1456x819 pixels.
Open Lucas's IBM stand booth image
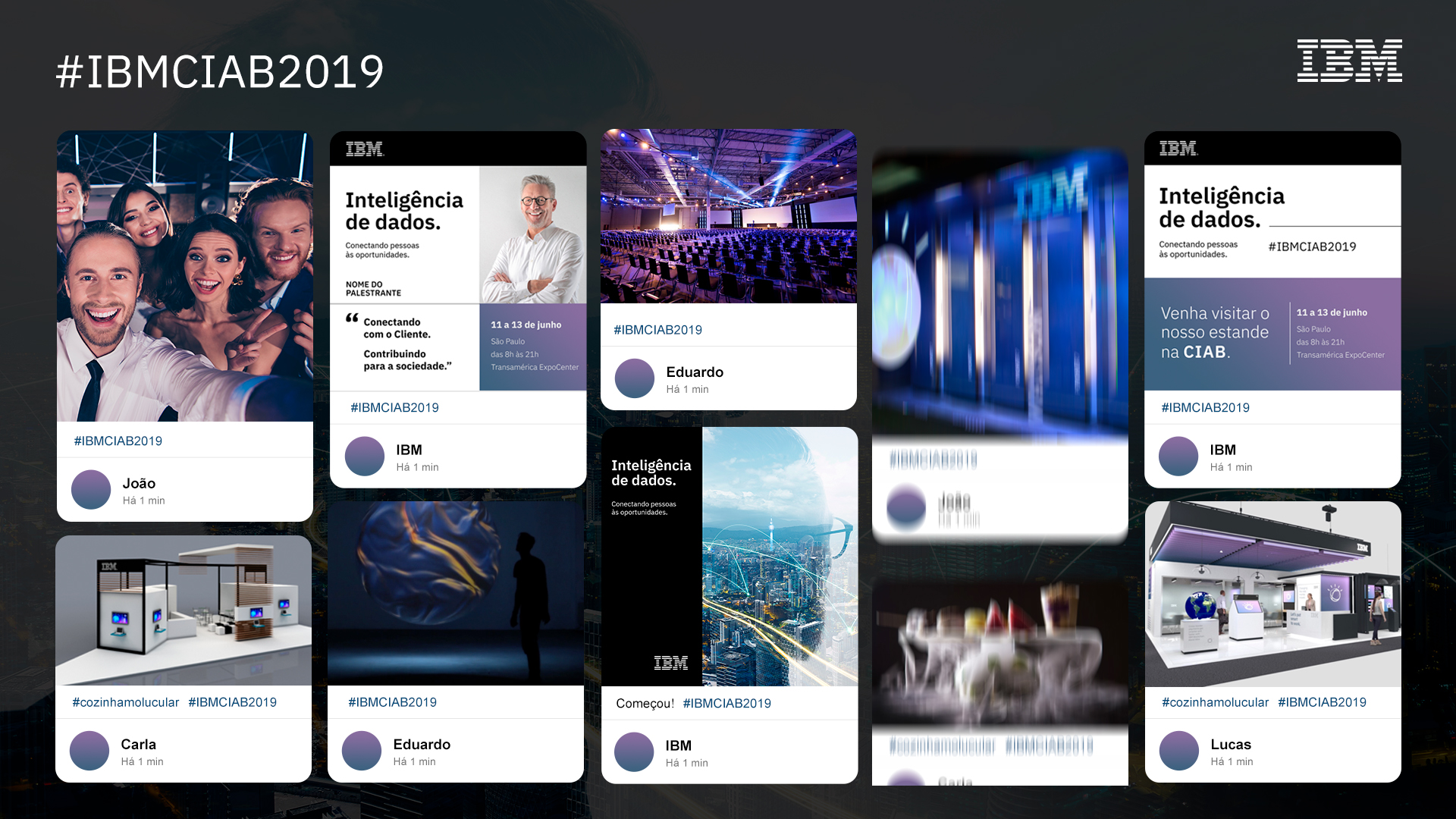click(x=1272, y=594)
